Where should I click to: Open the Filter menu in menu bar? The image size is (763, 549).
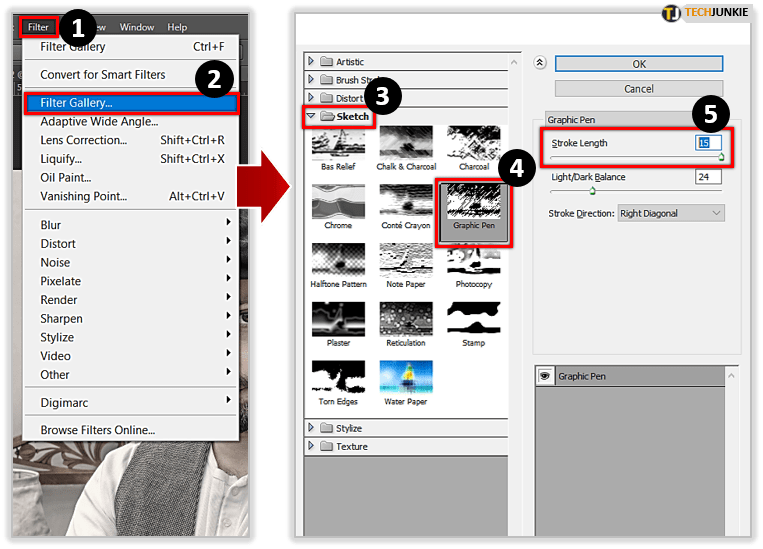pos(38,27)
